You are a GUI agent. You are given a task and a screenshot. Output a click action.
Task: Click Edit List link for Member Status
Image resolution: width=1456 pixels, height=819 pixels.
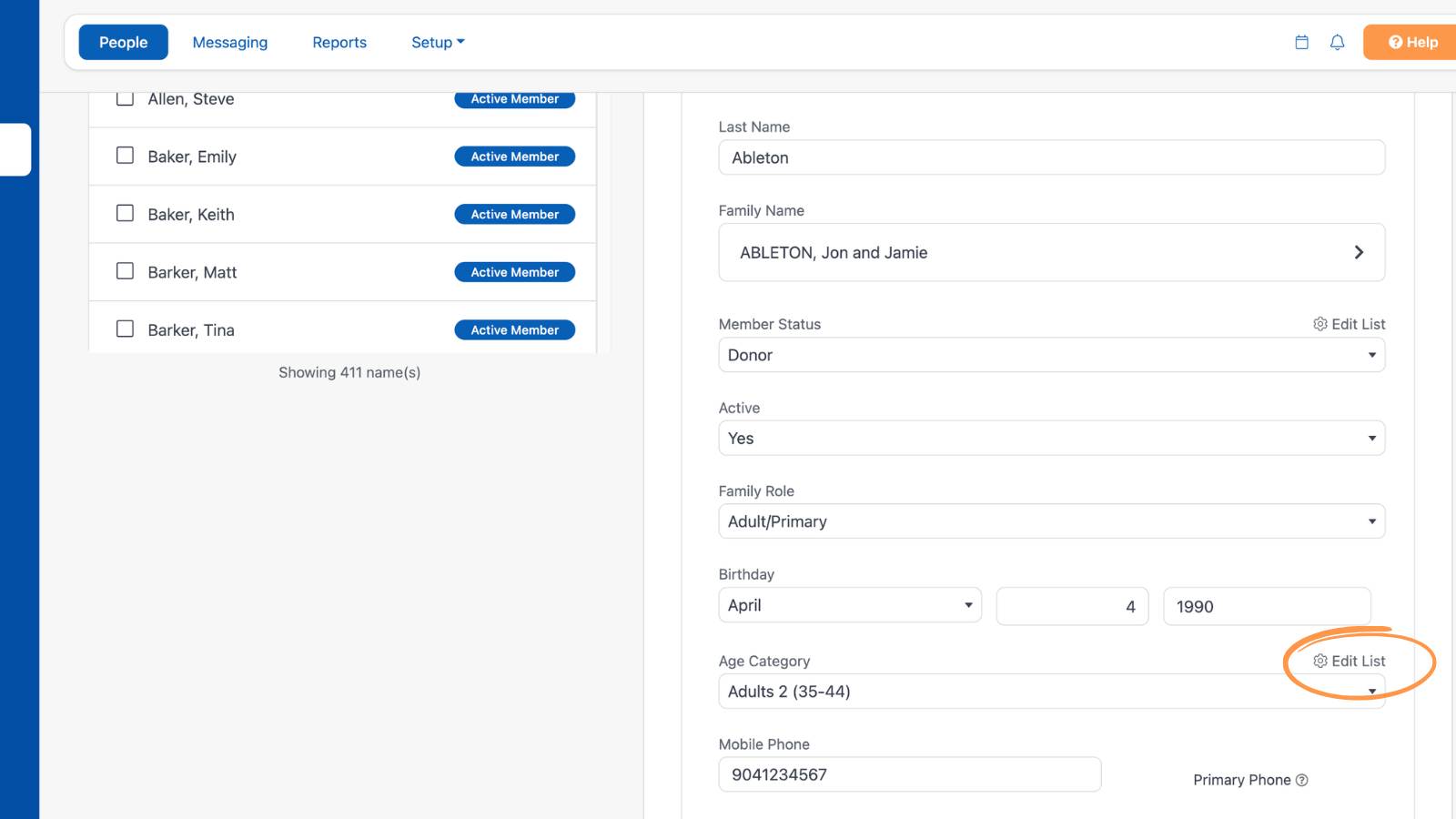1358,324
